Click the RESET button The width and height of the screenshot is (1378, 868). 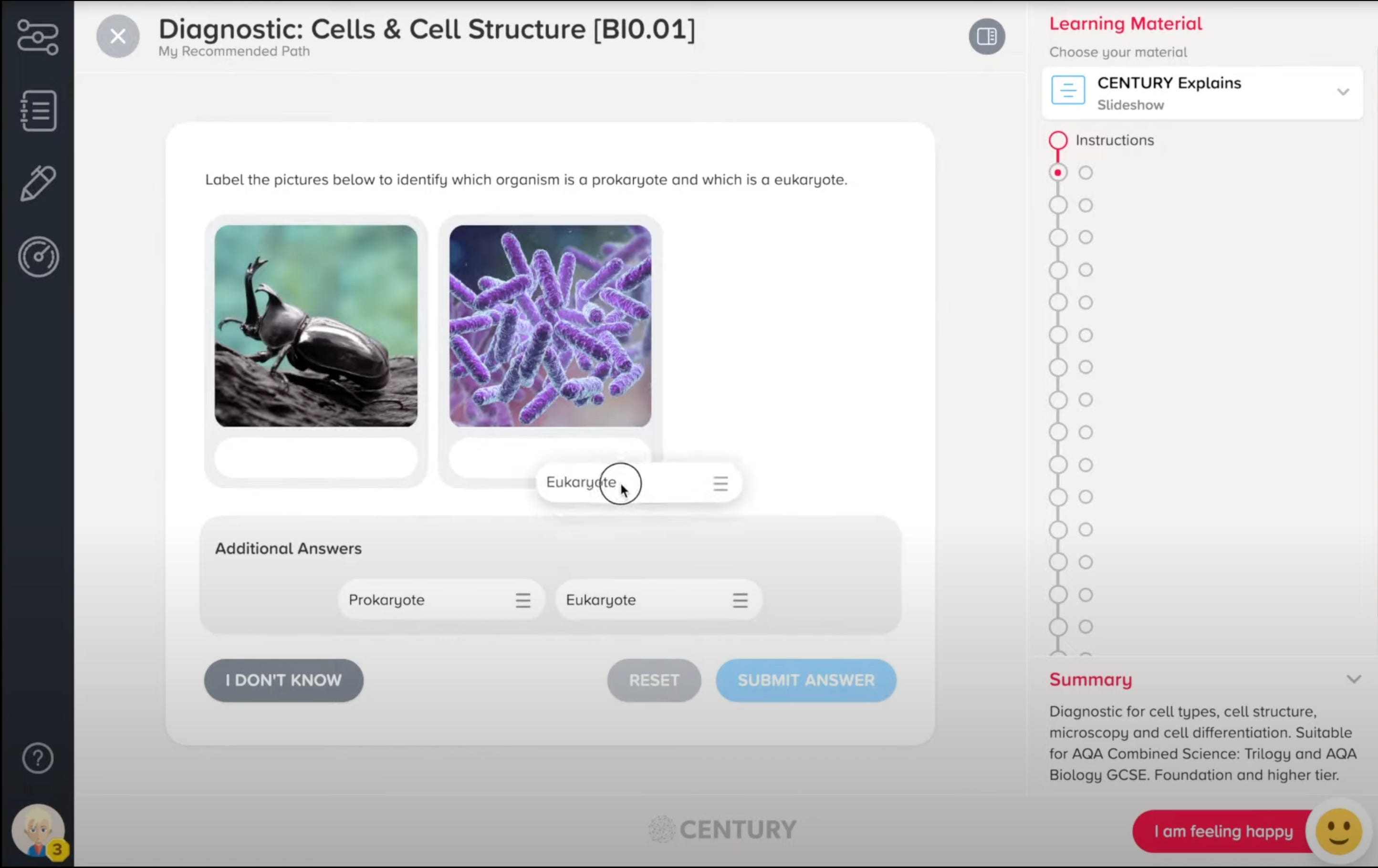click(654, 681)
